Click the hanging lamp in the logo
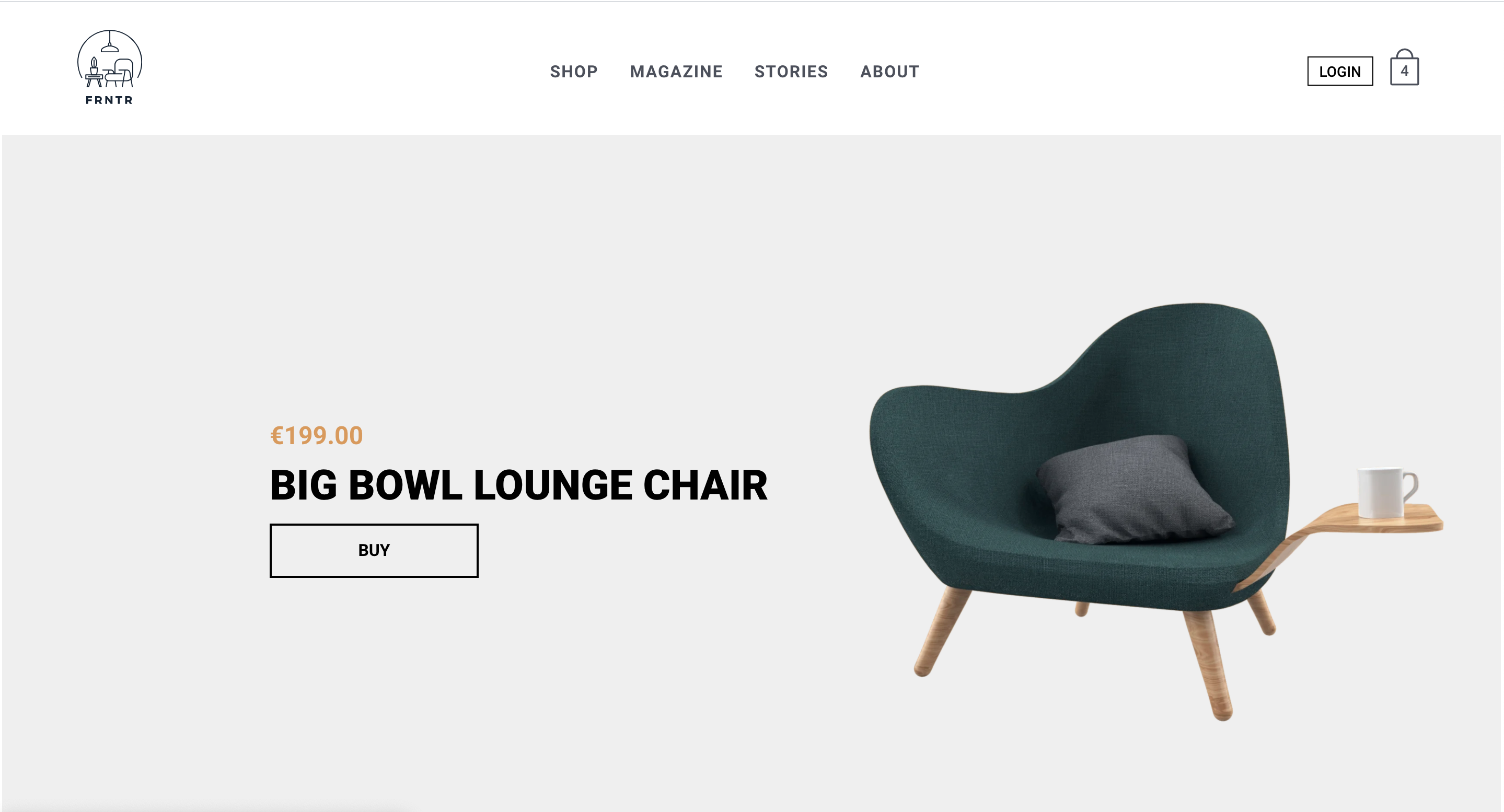 point(109,44)
